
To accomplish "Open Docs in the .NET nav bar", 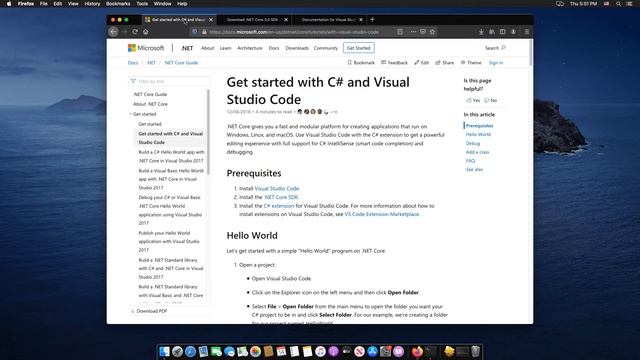I will pos(274,48).
